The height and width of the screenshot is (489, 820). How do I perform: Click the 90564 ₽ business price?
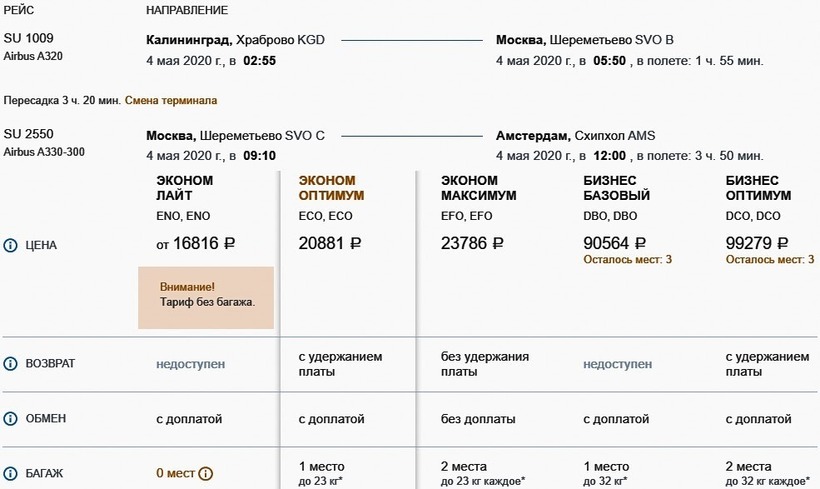click(615, 243)
